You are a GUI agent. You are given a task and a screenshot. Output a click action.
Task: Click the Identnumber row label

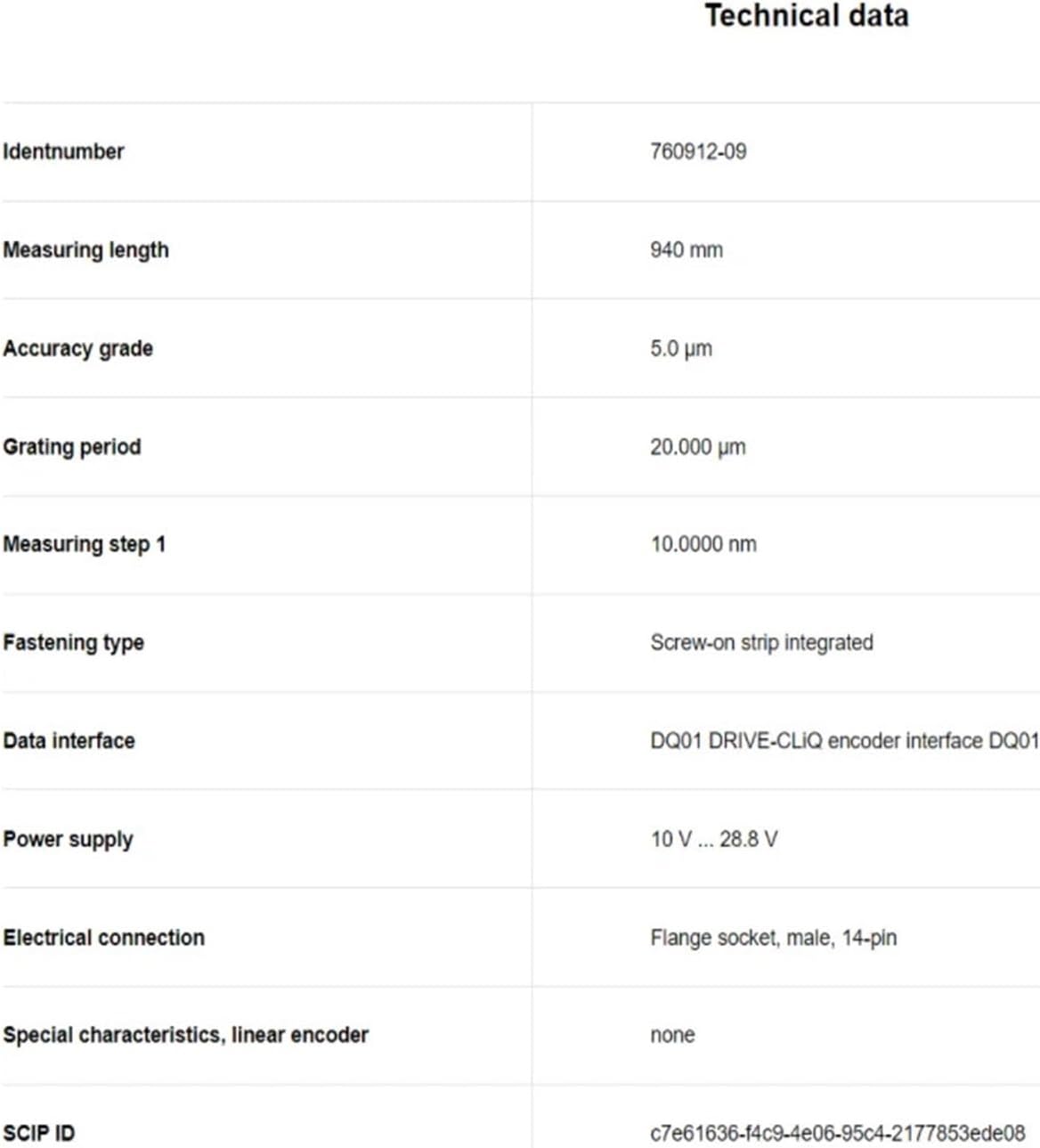(63, 151)
